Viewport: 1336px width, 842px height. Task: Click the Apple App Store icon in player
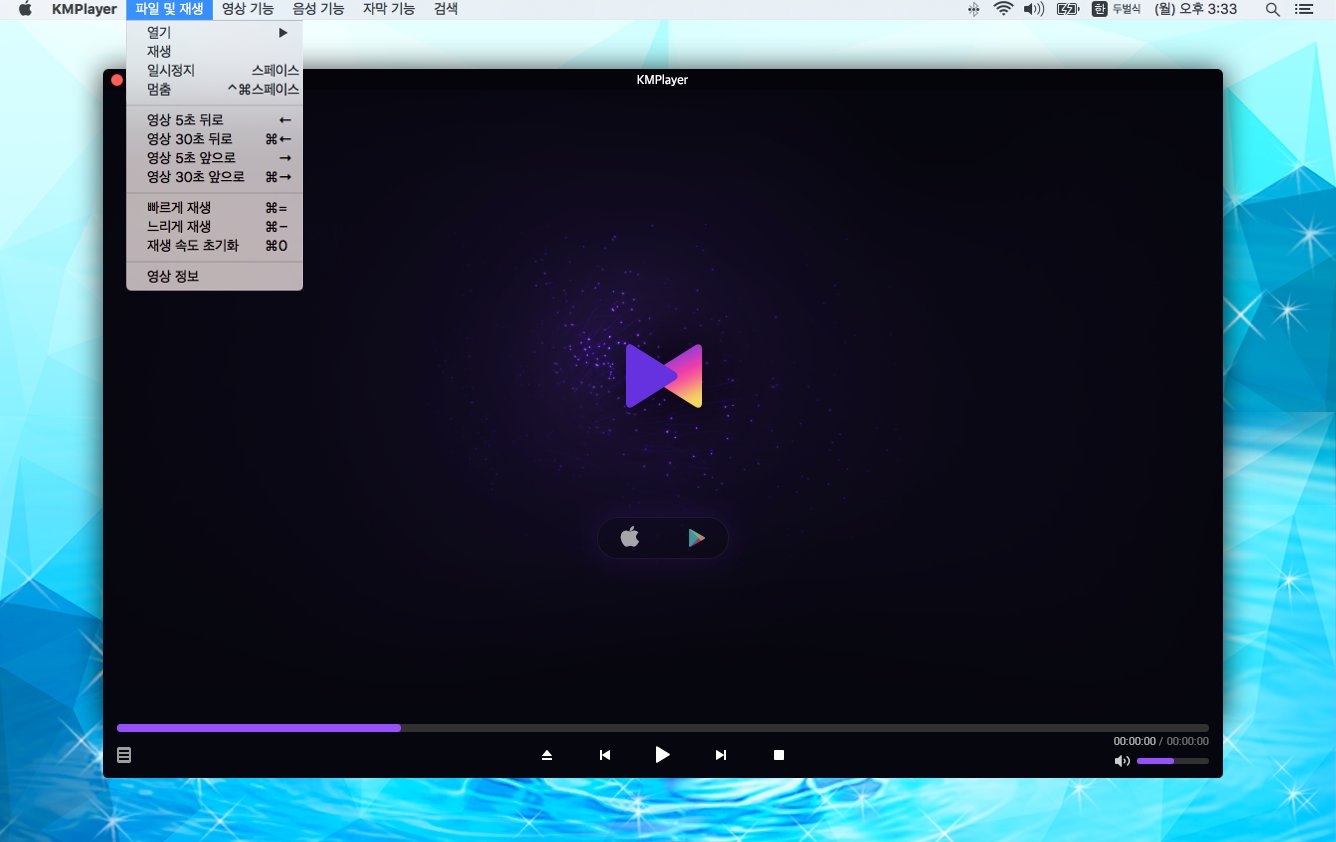(x=629, y=538)
